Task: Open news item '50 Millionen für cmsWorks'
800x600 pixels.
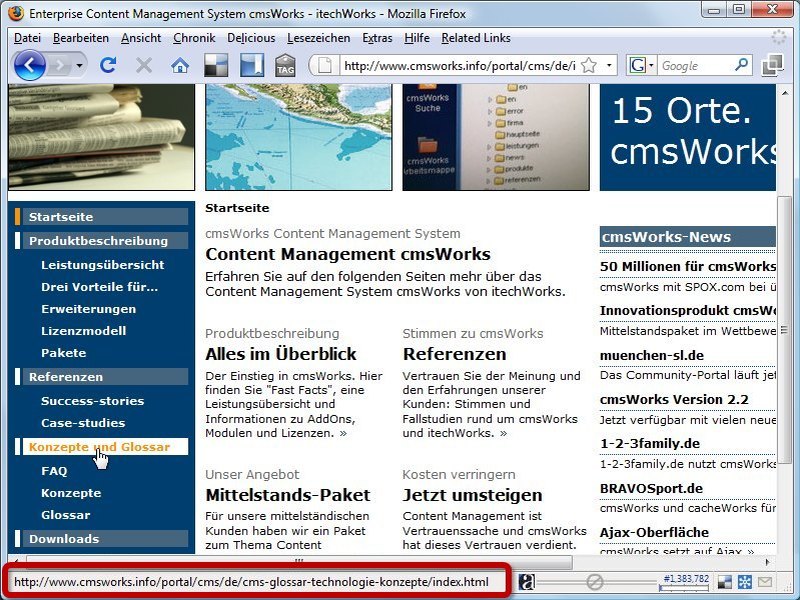Action: point(687,266)
